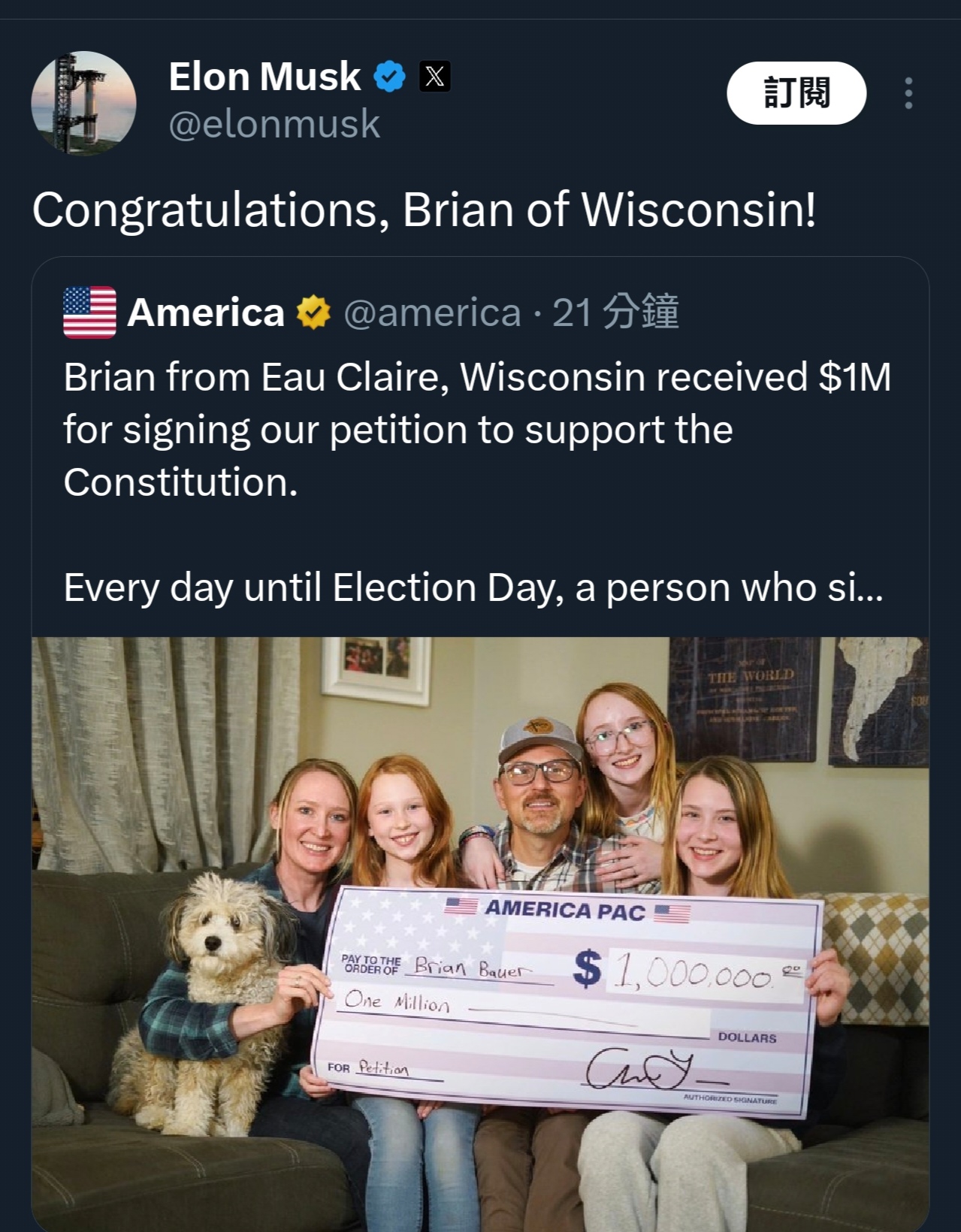Viewport: 961px width, 1232px height.
Task: Click the "Congratulations, Brian of Wisconsin!" post text
Action: (x=424, y=210)
